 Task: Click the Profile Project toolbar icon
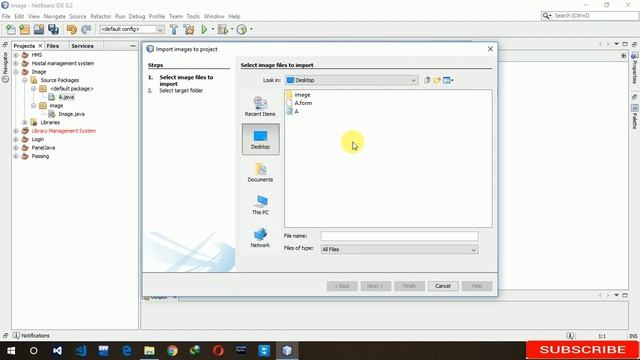coord(242,29)
